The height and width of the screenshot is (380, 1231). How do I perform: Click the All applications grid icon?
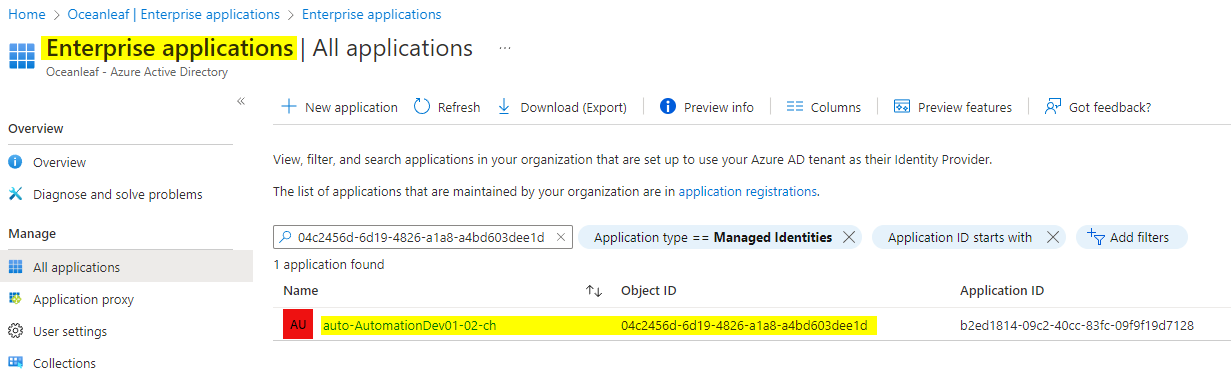tap(15, 267)
